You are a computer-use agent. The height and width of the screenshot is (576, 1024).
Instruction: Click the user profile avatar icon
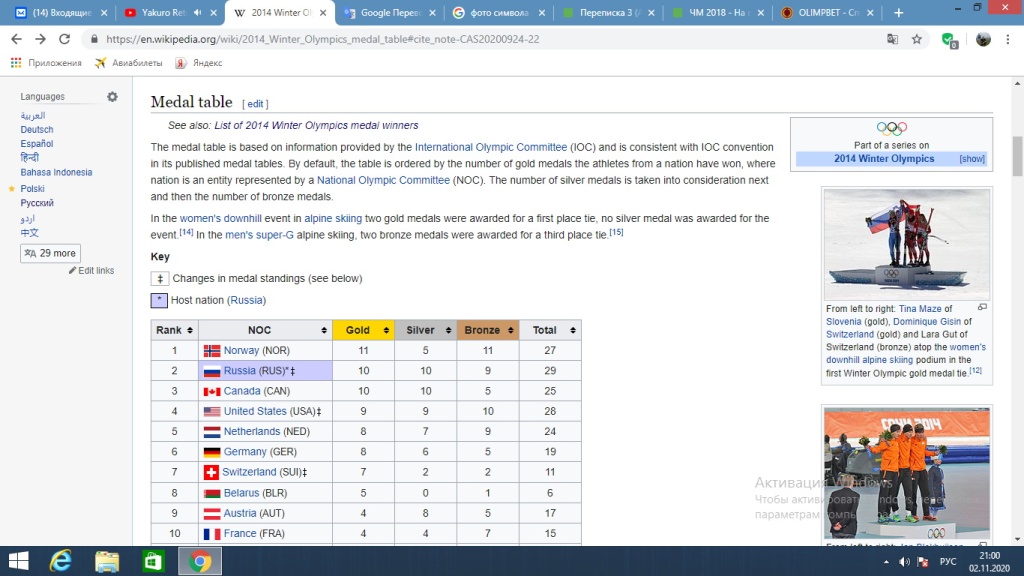pyautogui.click(x=983, y=39)
